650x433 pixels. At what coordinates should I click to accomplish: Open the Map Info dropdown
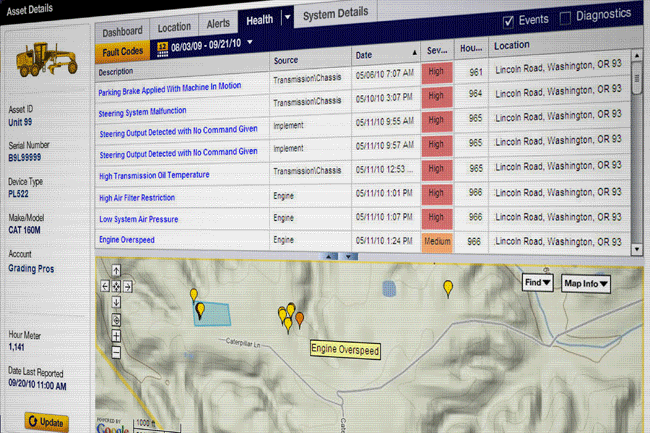point(586,284)
